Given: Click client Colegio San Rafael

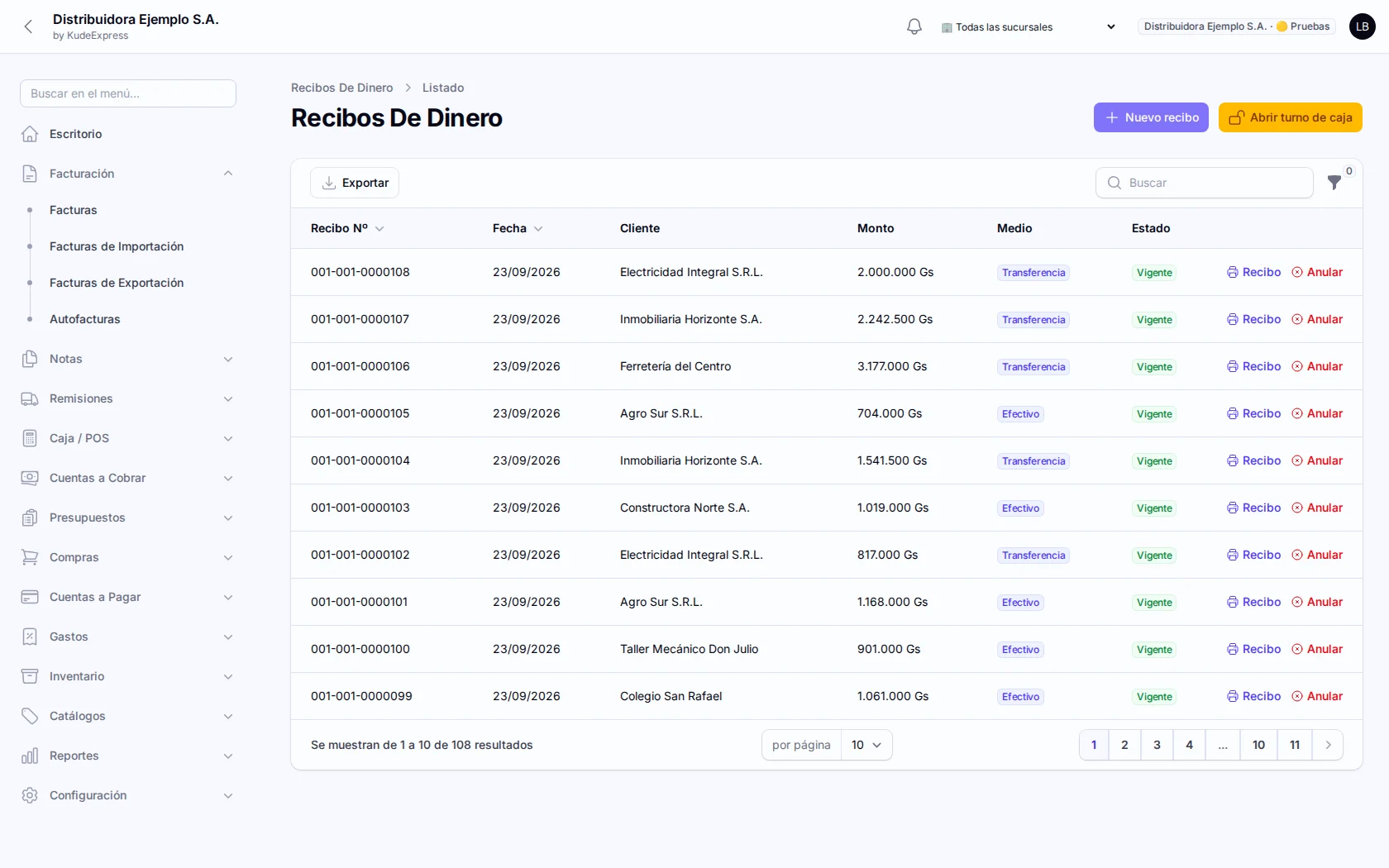Looking at the screenshot, I should pyautogui.click(x=671, y=696).
